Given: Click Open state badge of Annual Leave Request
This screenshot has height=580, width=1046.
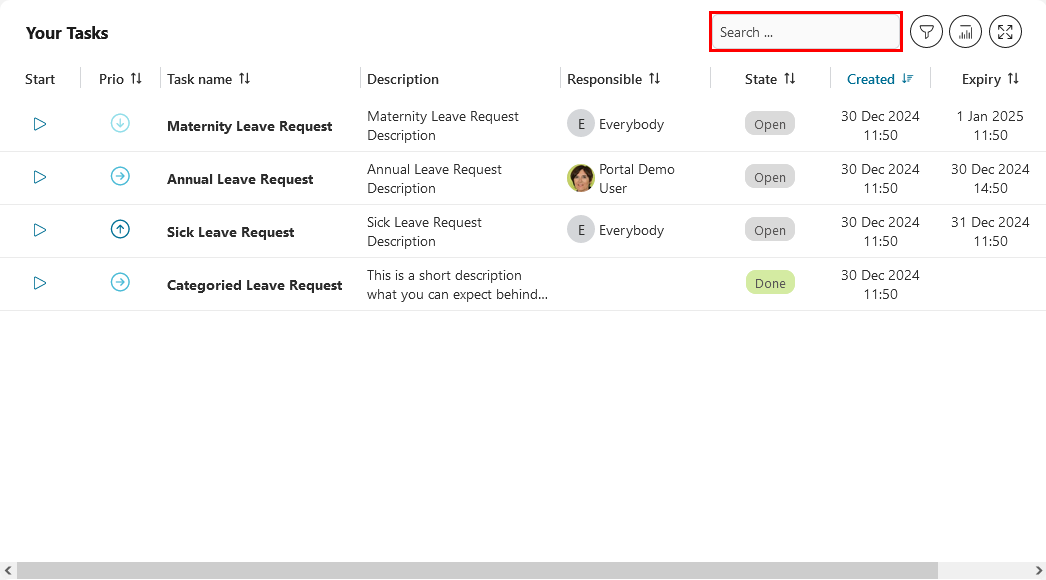Looking at the screenshot, I should click(x=770, y=178).
